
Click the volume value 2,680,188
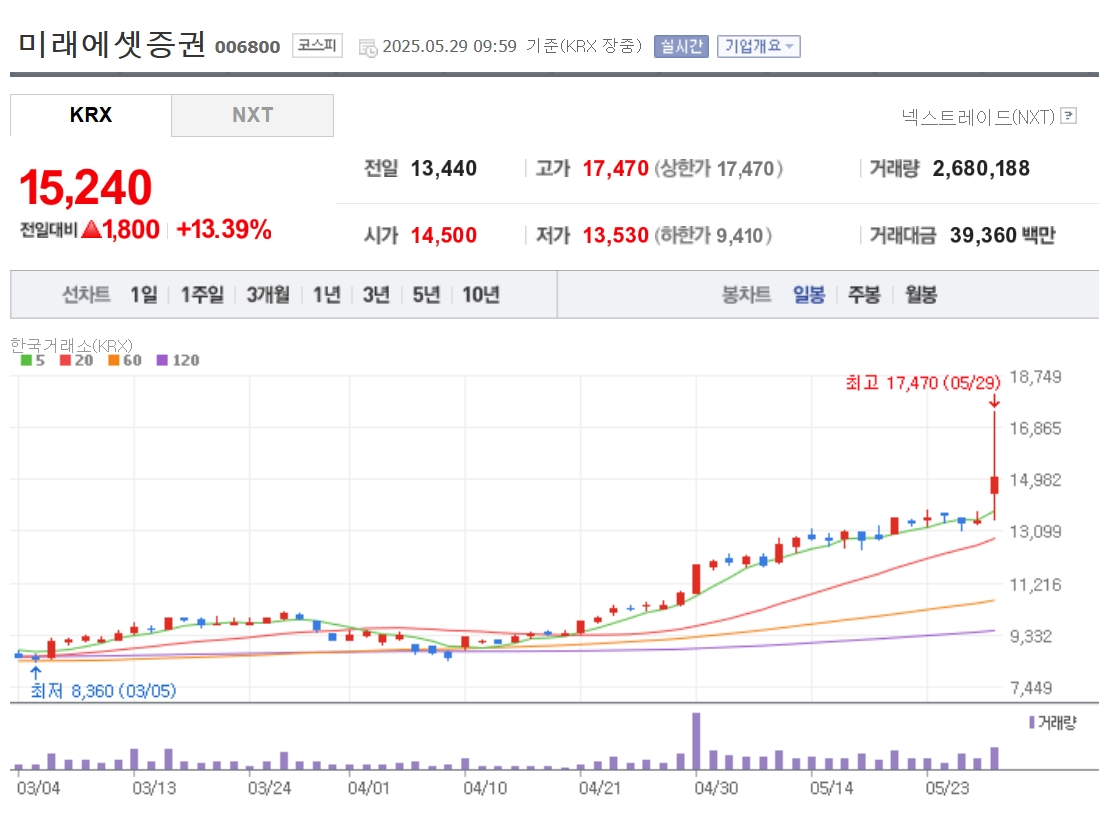click(x=981, y=168)
